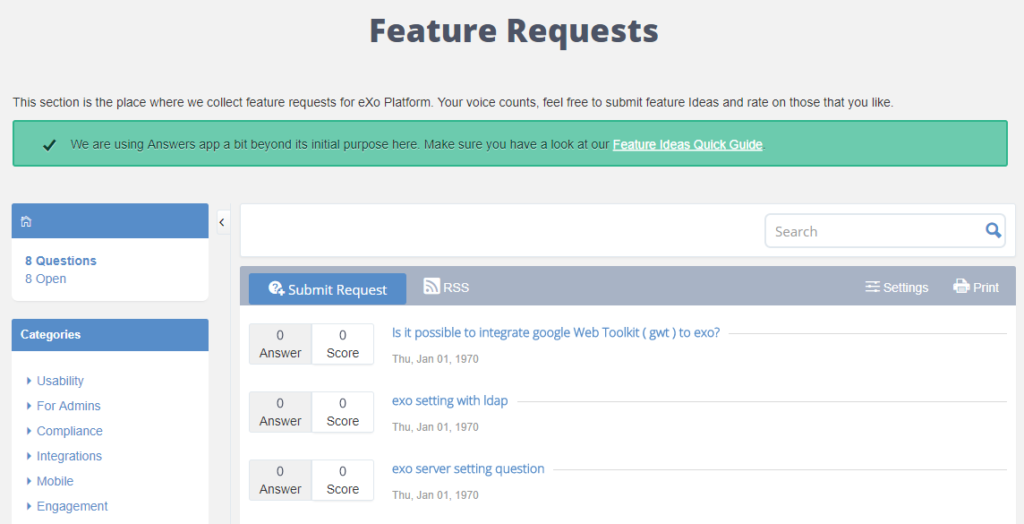Expand the Mobile category arrow
This screenshot has height=524, width=1024.
click(29, 481)
